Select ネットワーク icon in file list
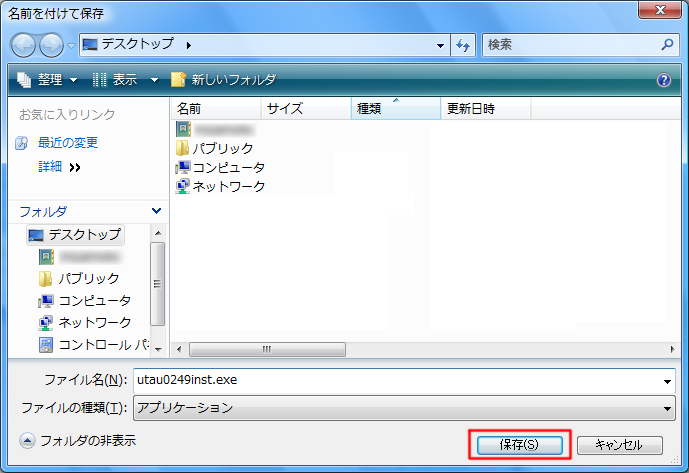689x473 pixels. pos(182,186)
